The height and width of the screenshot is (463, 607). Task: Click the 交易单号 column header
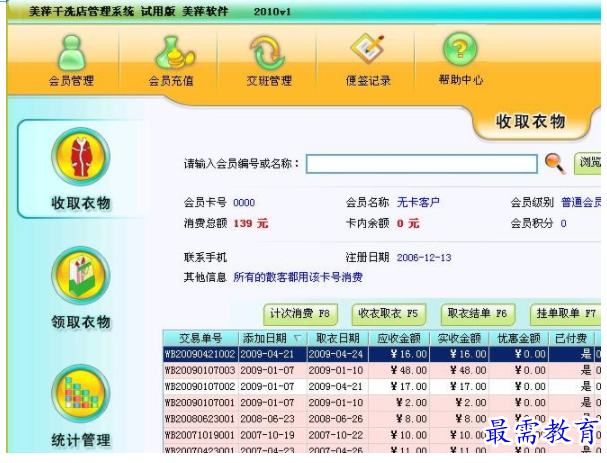200,338
